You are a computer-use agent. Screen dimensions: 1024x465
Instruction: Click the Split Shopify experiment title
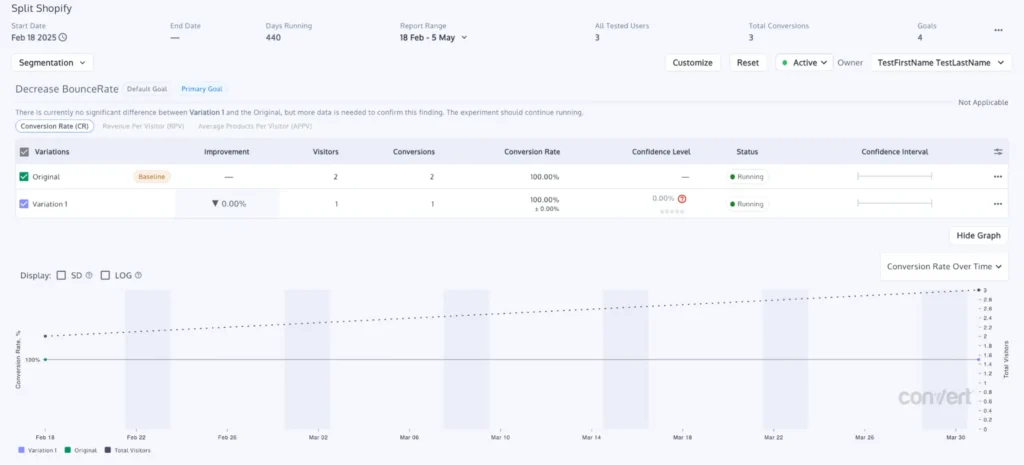click(42, 9)
